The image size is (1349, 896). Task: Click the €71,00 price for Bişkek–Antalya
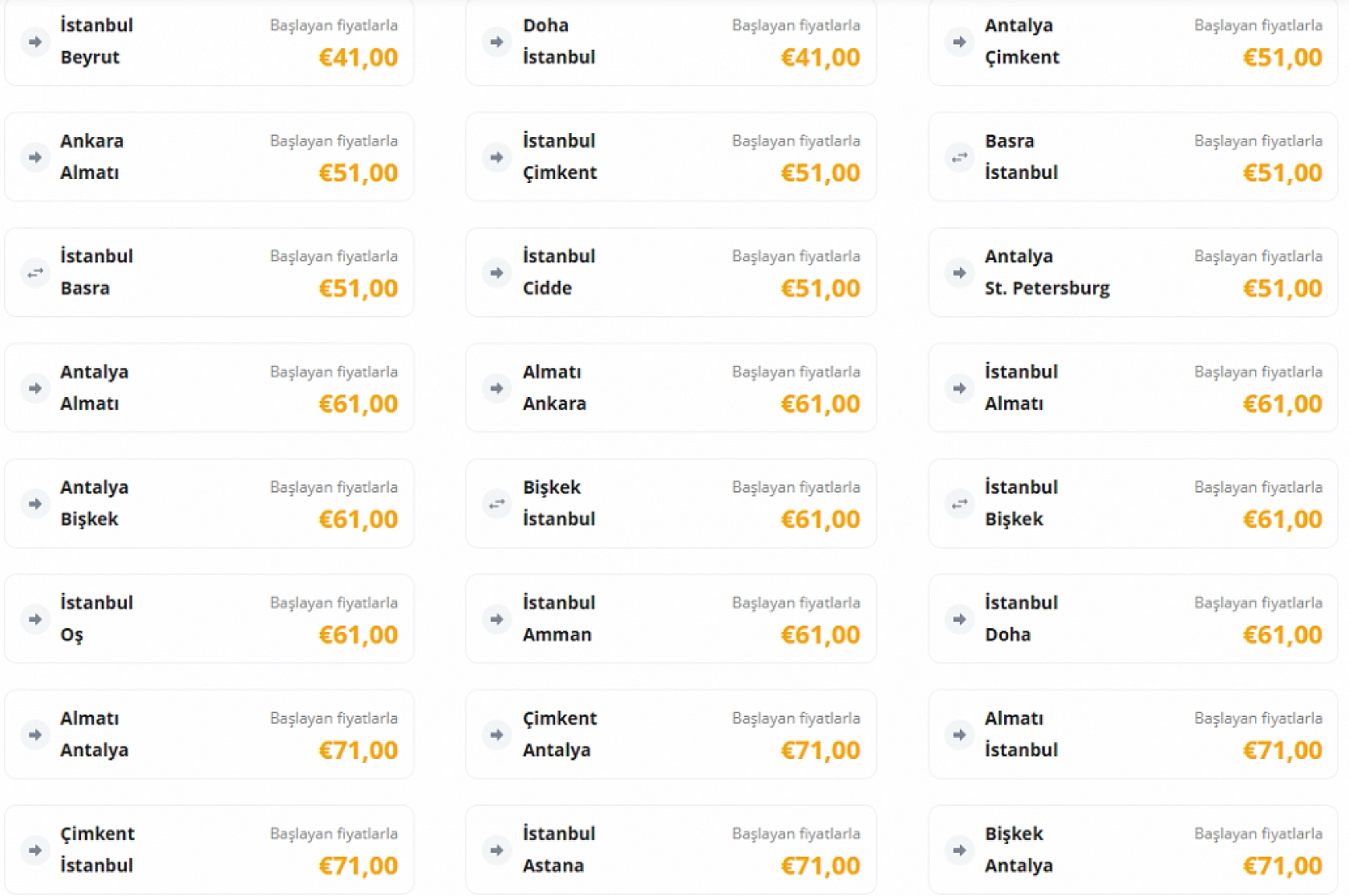click(x=1282, y=866)
